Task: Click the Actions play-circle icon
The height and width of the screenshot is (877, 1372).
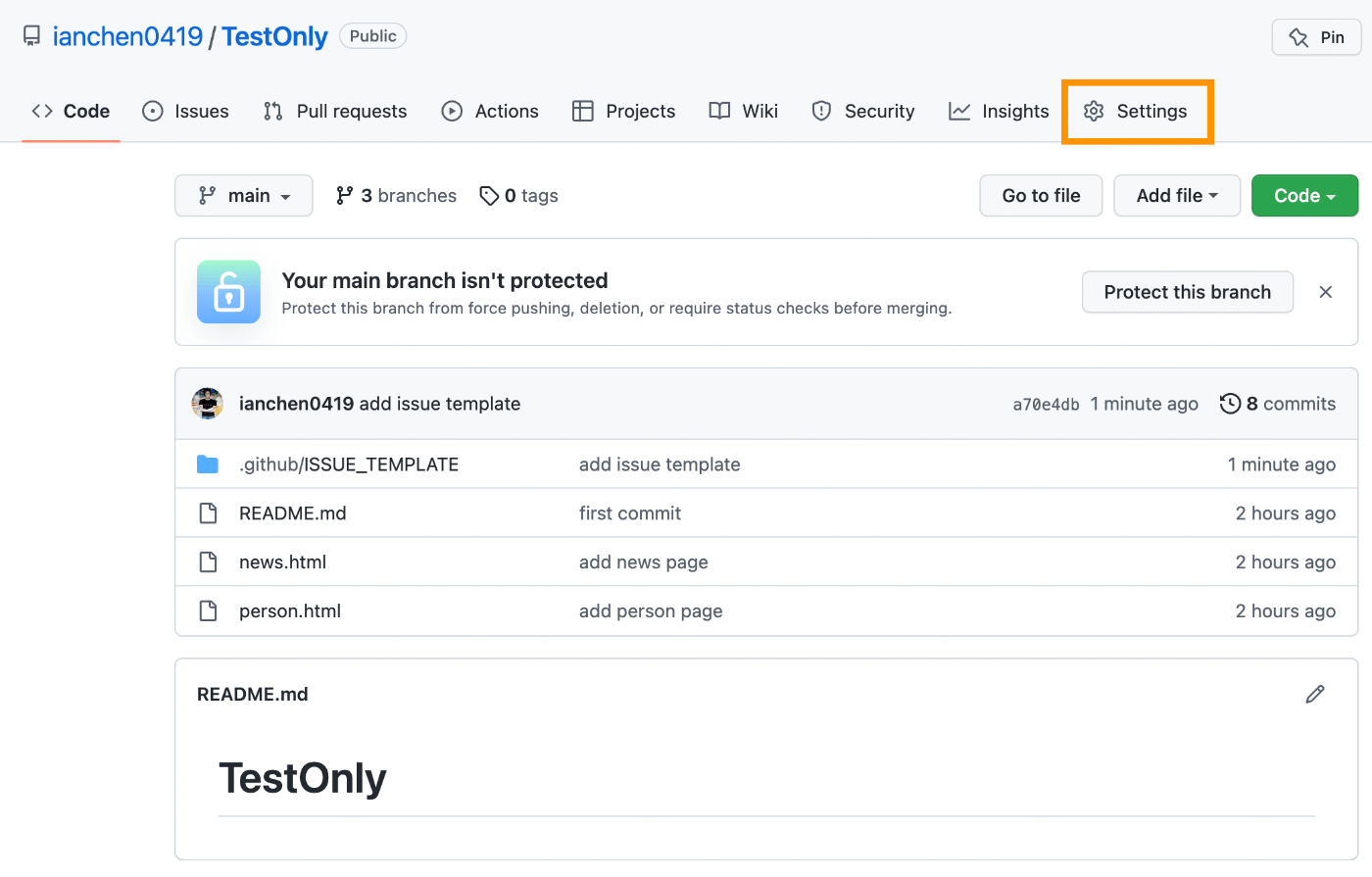Action: pyautogui.click(x=452, y=111)
